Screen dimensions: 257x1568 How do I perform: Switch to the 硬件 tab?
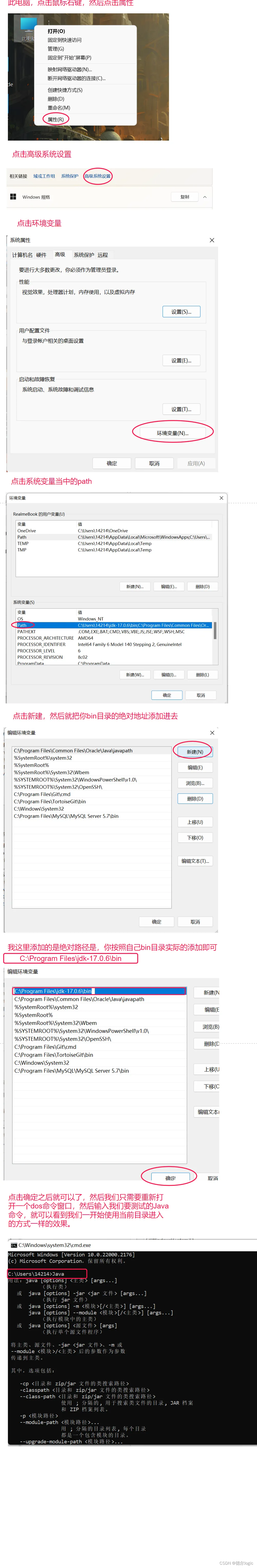coord(41,255)
